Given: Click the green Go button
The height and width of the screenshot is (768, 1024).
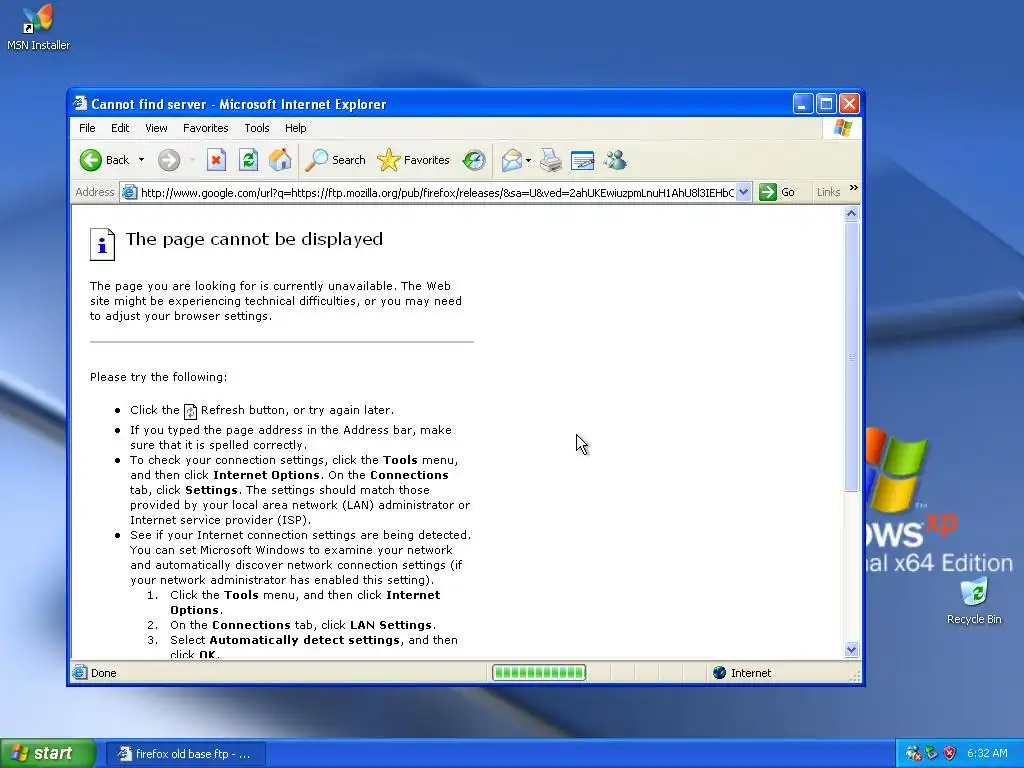Looking at the screenshot, I should pyautogui.click(x=777, y=192).
